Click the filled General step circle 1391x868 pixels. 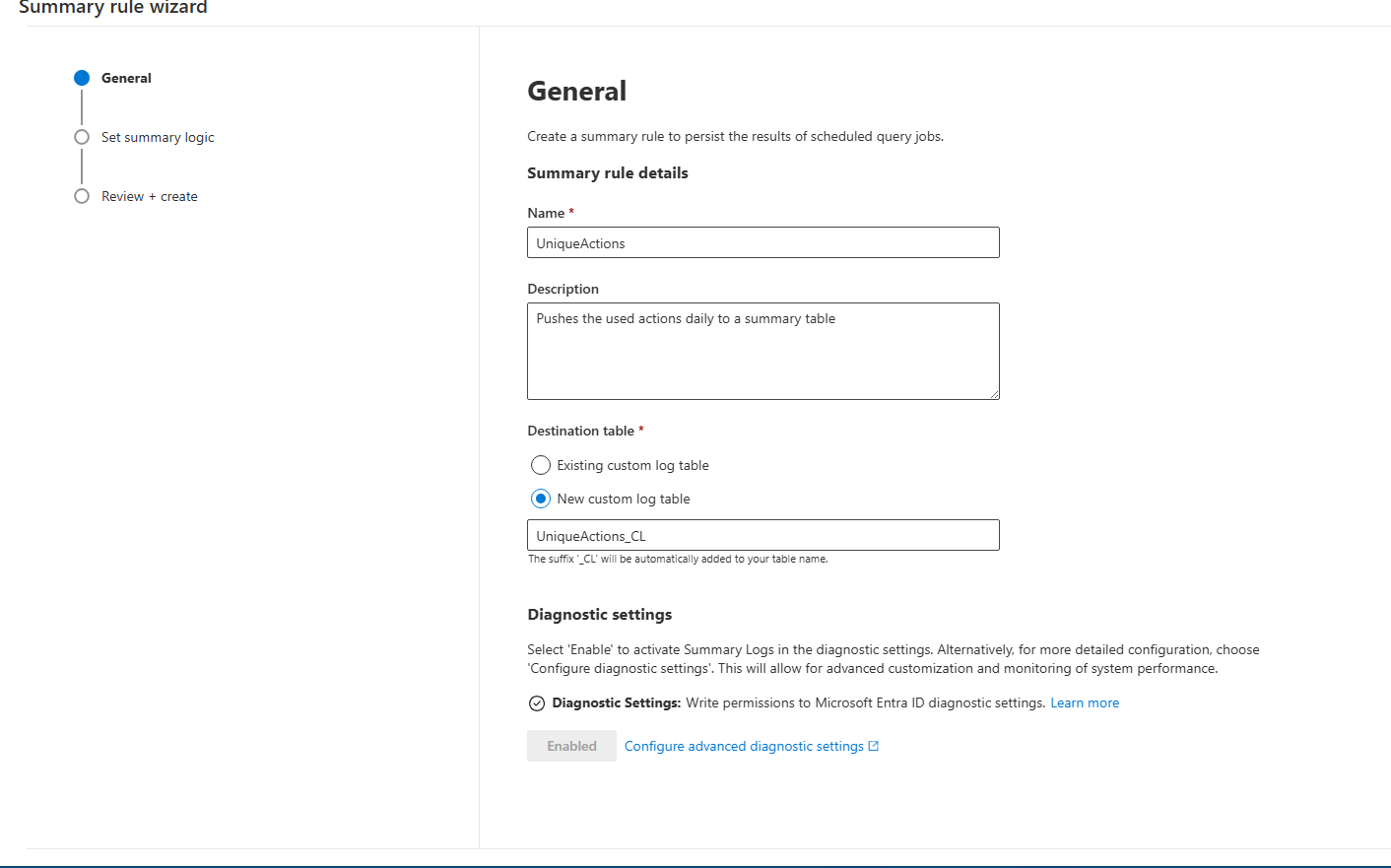[82, 78]
